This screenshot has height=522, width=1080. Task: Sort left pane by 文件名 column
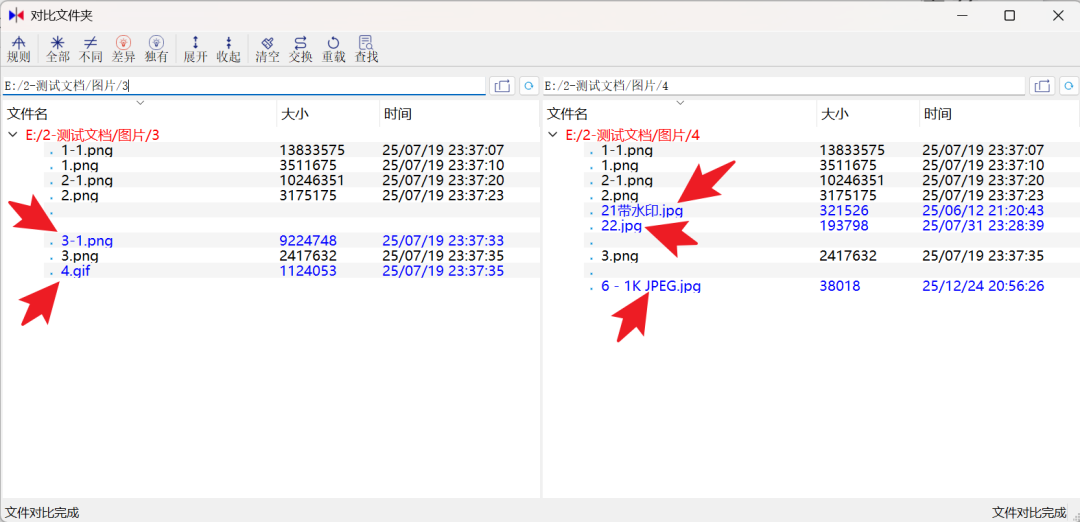click(x=140, y=114)
